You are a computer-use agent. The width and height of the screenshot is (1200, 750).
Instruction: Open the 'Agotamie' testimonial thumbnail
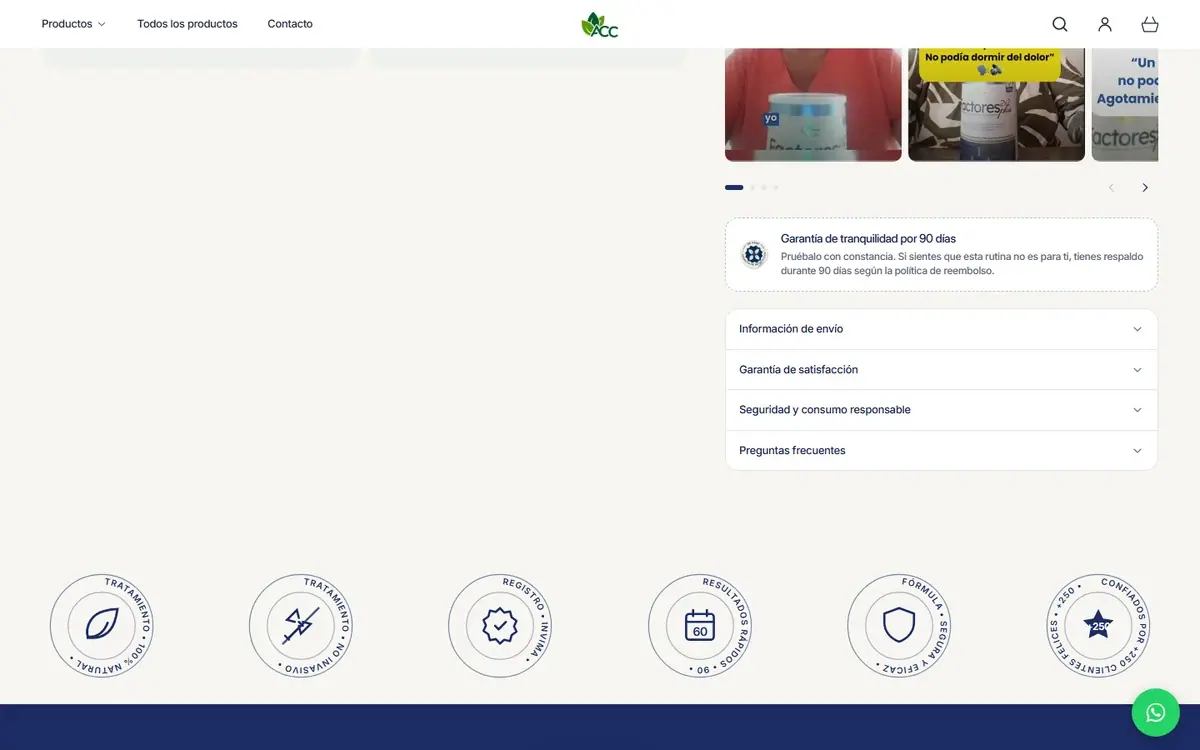click(1125, 104)
